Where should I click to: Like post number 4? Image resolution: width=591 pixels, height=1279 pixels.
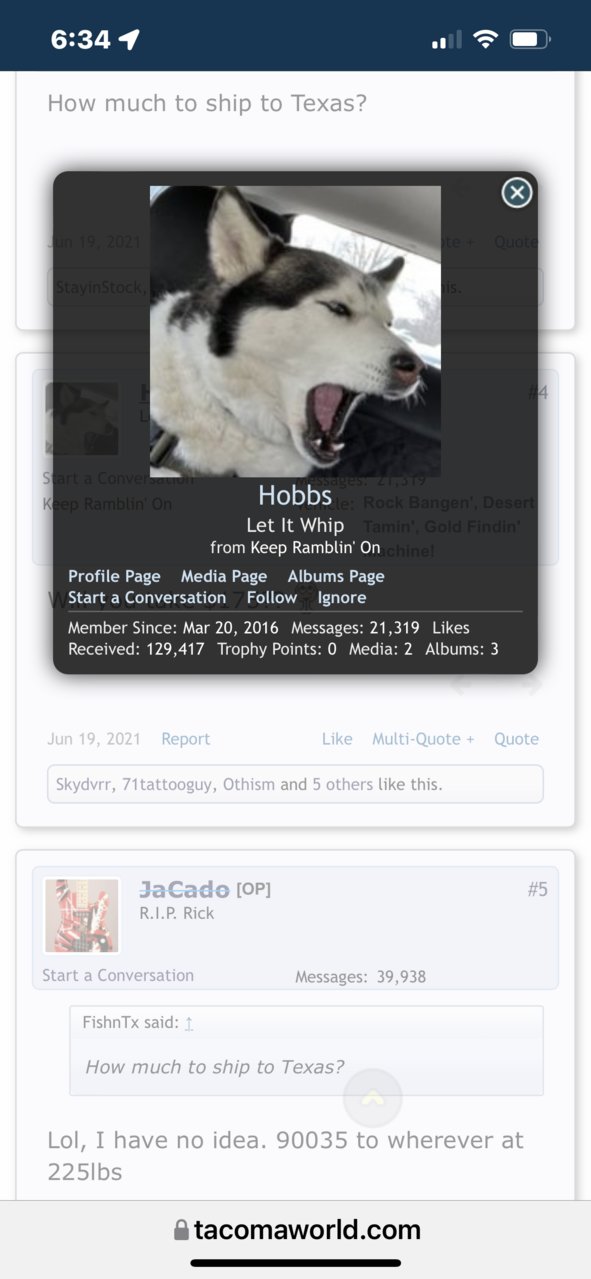[x=337, y=739]
